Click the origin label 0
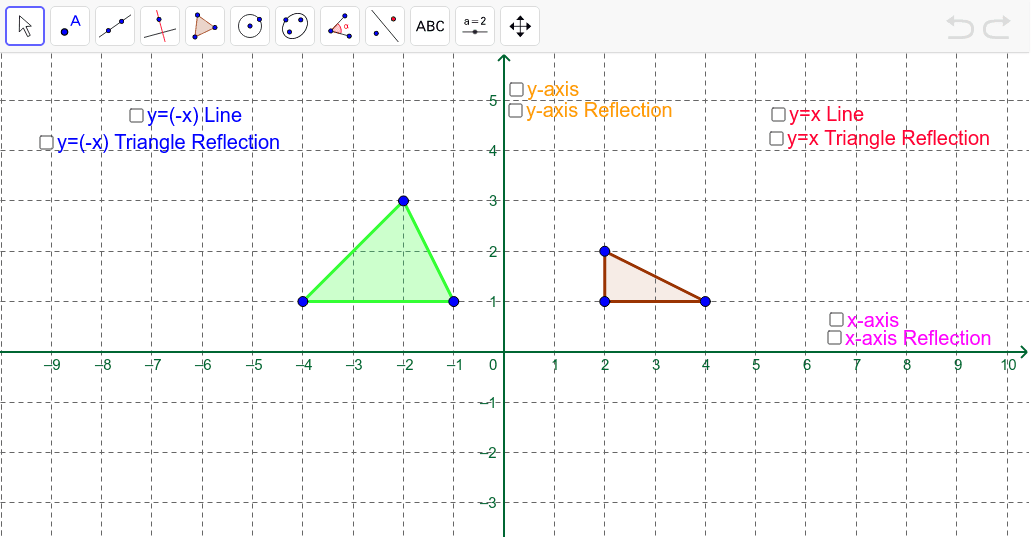This screenshot has height=539, width=1031. click(493, 365)
